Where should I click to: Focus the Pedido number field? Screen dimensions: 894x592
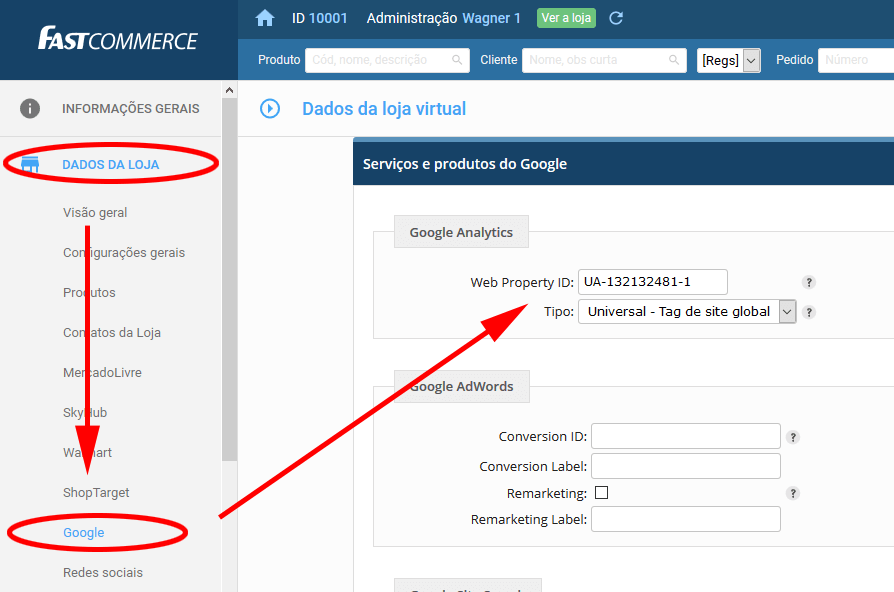(856, 60)
